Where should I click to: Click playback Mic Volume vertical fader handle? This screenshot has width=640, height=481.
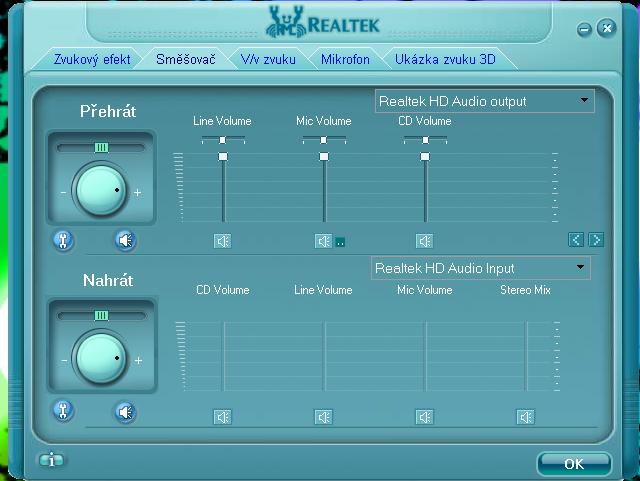pos(324,157)
